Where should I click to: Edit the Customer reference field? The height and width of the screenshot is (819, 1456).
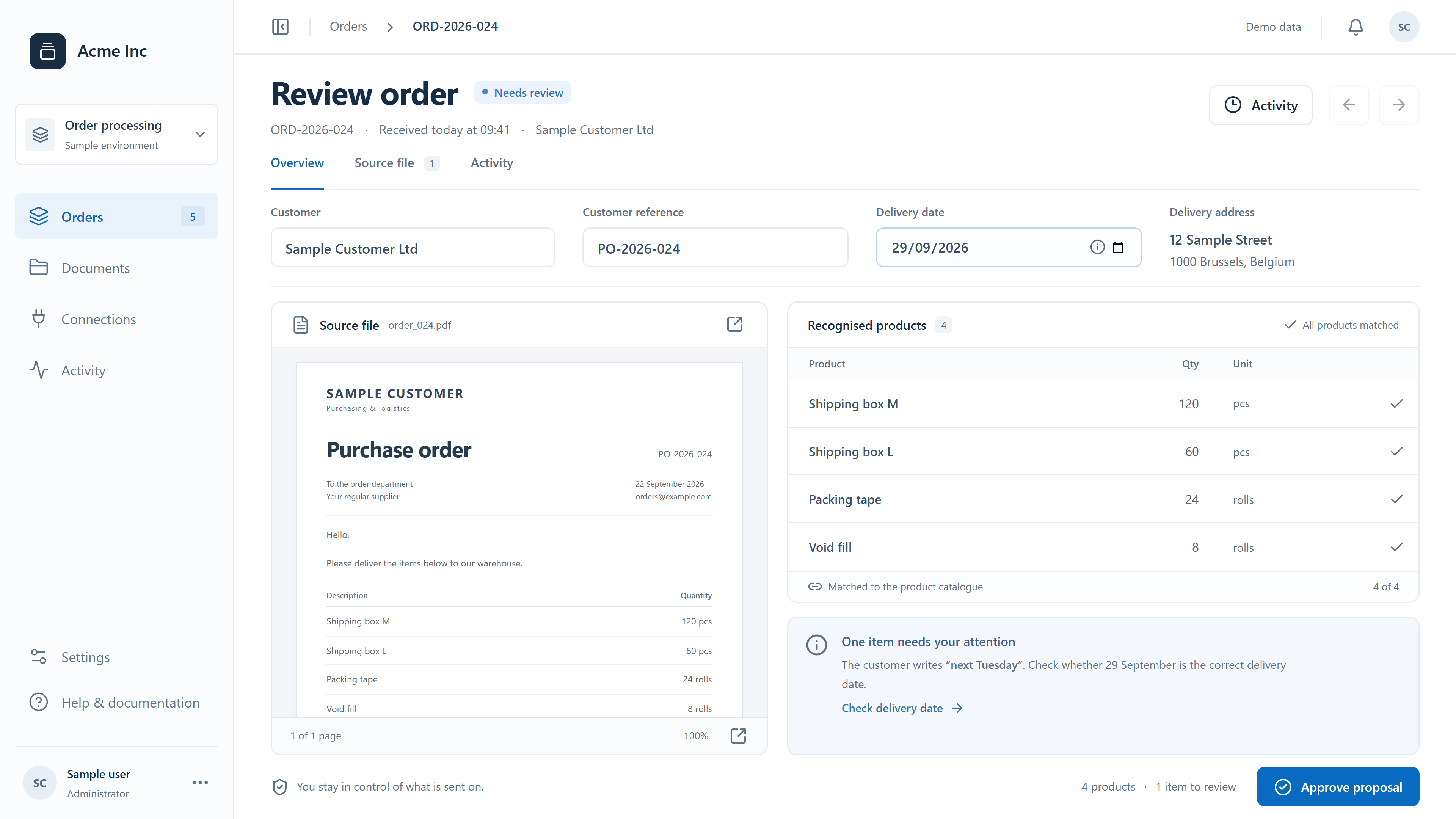[x=715, y=248]
